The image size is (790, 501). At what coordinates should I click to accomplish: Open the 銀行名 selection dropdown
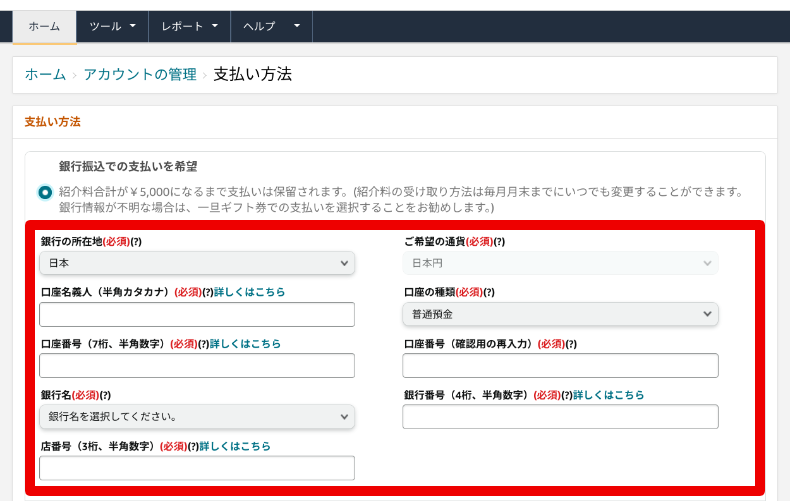[197, 417]
